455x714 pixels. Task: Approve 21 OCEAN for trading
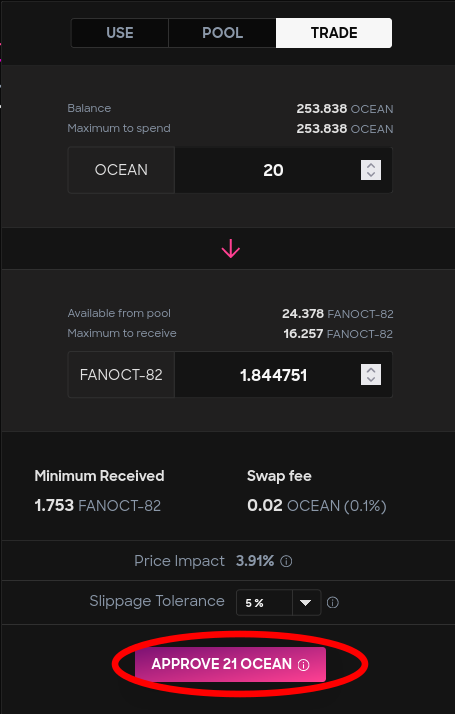pyautogui.click(x=230, y=664)
